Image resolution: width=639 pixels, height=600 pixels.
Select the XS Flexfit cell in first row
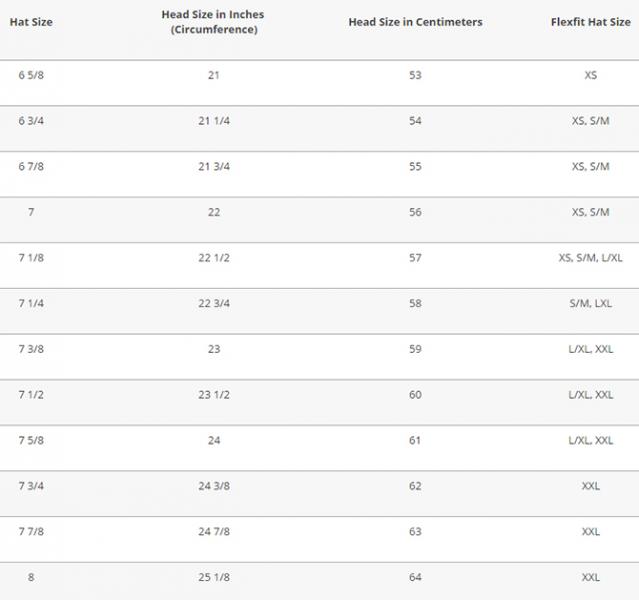point(591,75)
